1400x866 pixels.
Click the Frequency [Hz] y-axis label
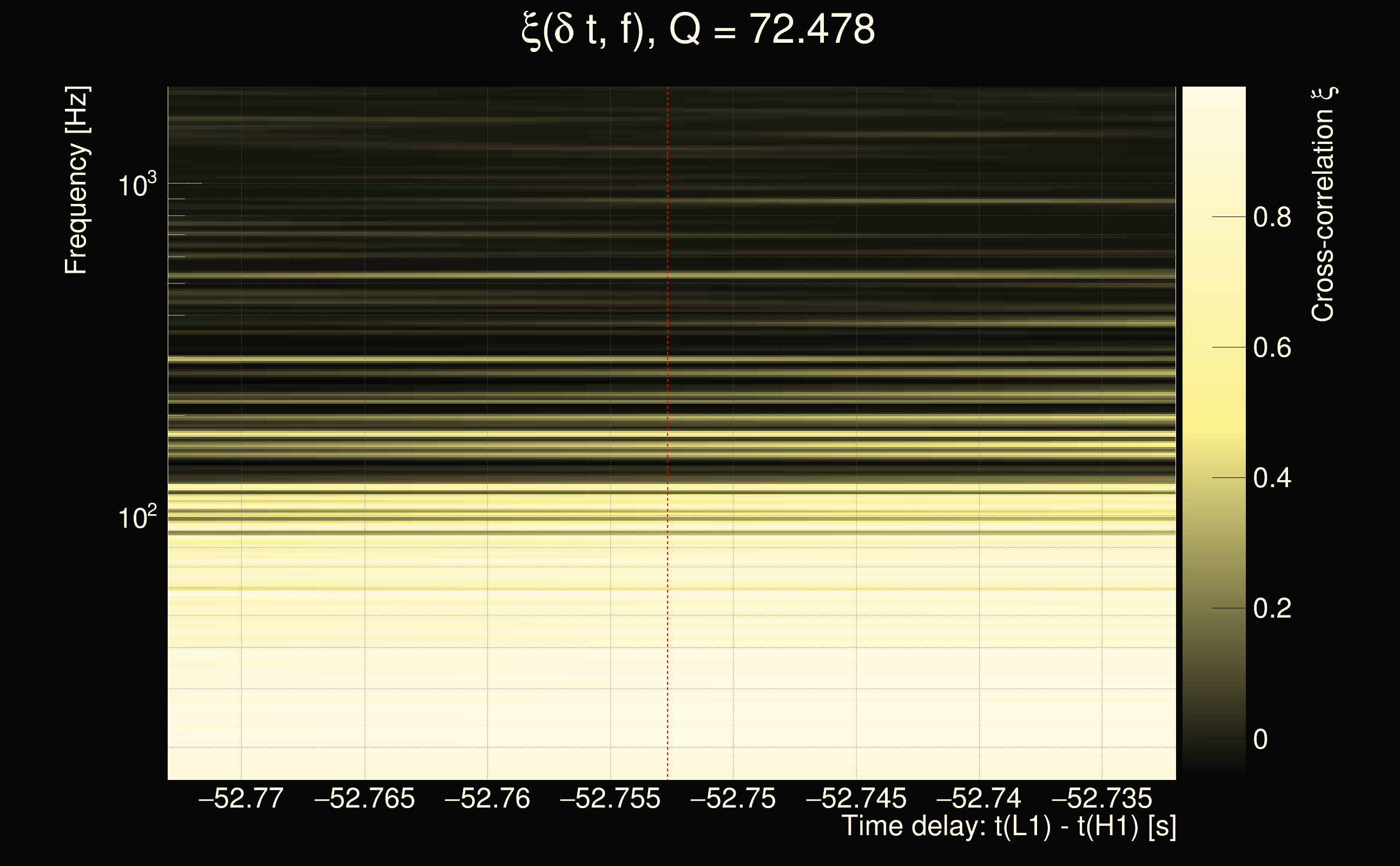pyautogui.click(x=76, y=180)
